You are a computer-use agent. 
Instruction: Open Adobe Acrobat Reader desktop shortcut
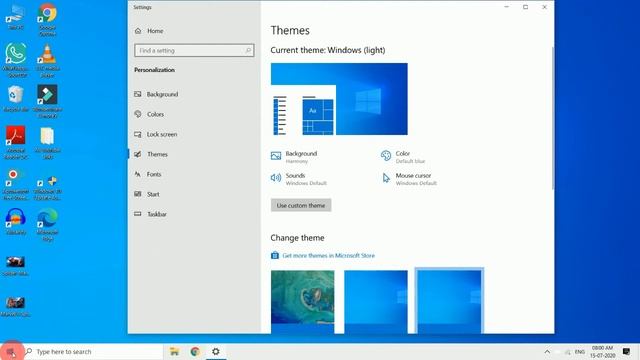point(16,142)
